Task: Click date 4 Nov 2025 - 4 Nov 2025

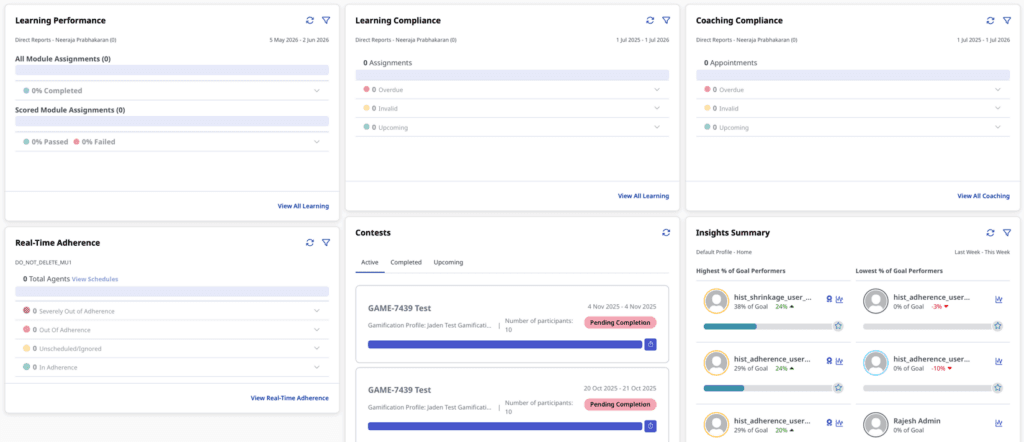Action: point(621,306)
